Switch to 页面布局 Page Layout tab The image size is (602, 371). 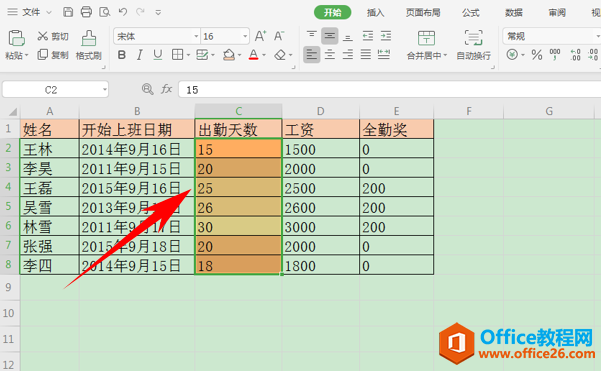point(423,13)
